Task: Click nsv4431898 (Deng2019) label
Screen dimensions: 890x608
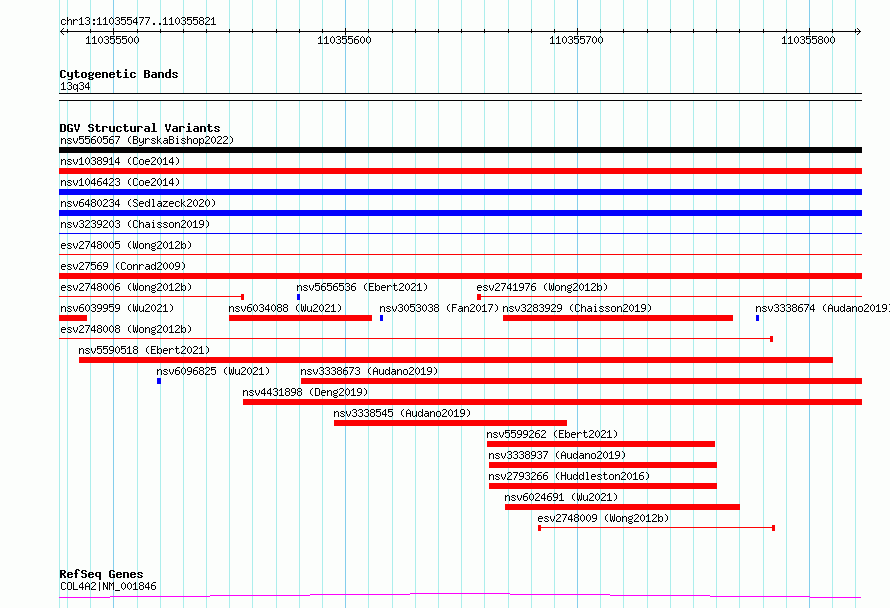Action: (305, 392)
